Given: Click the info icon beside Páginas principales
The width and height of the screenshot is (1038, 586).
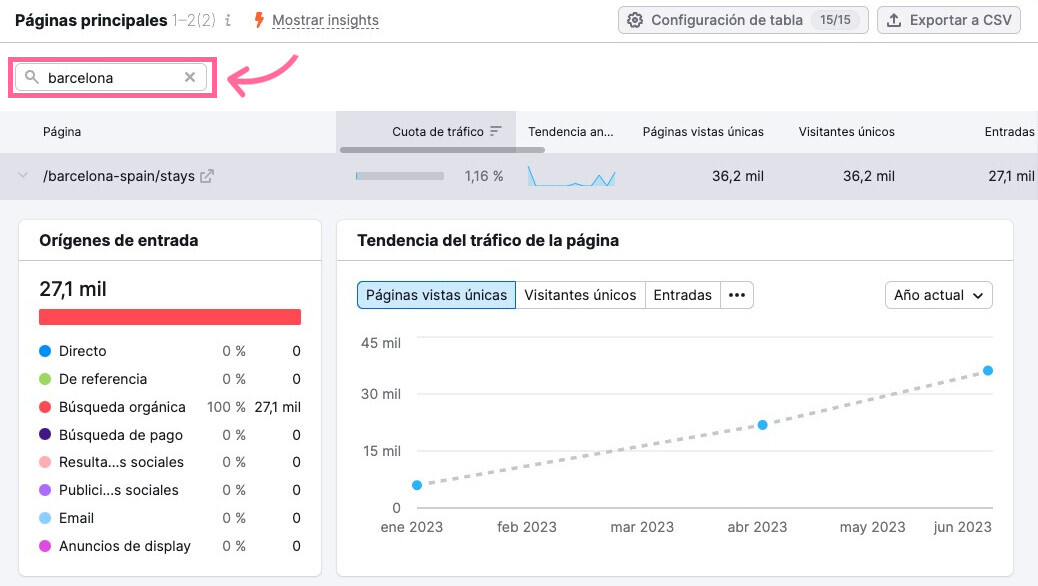Looking at the screenshot, I should click(x=228, y=20).
